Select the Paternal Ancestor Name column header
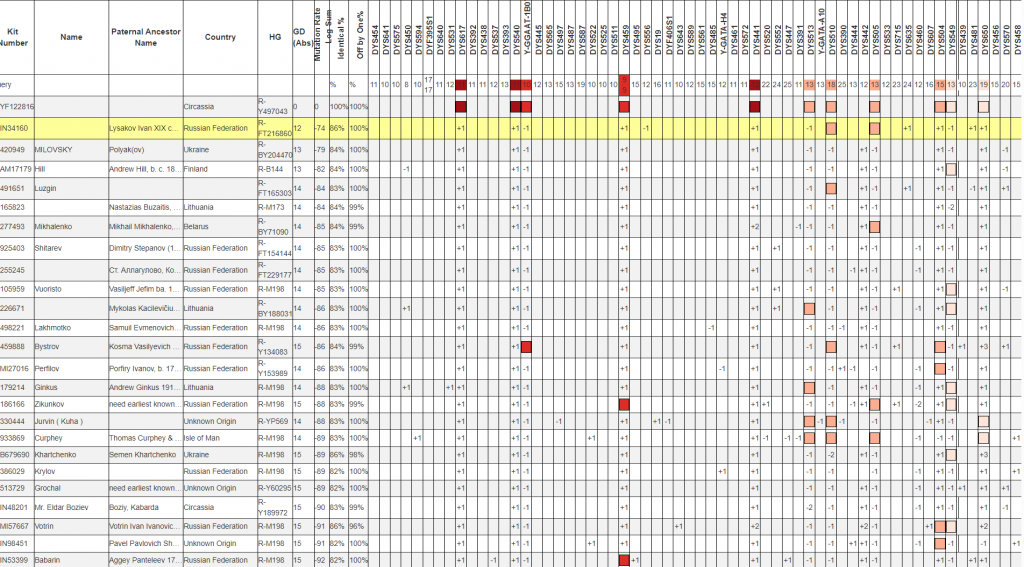The height and width of the screenshot is (567, 1024). coord(146,37)
